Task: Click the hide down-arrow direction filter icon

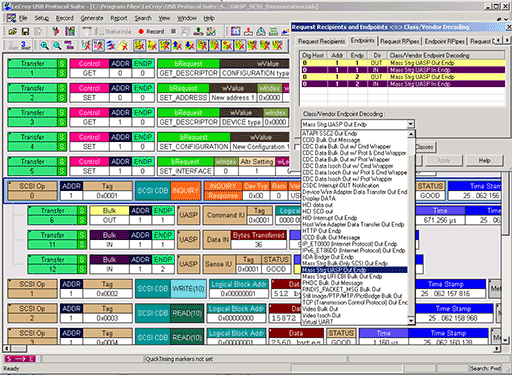Action: (190, 45)
